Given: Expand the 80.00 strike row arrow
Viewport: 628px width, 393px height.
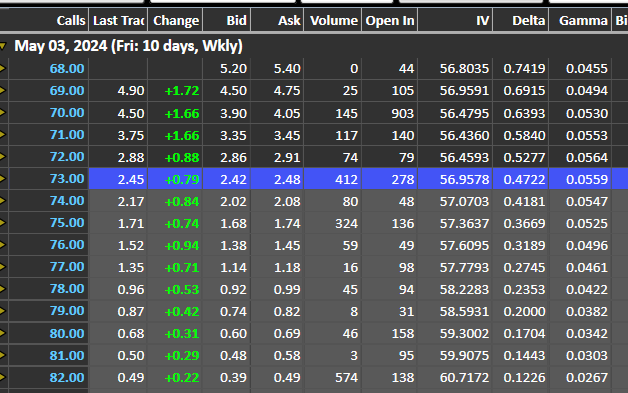Looking at the screenshot, I should [2, 333].
